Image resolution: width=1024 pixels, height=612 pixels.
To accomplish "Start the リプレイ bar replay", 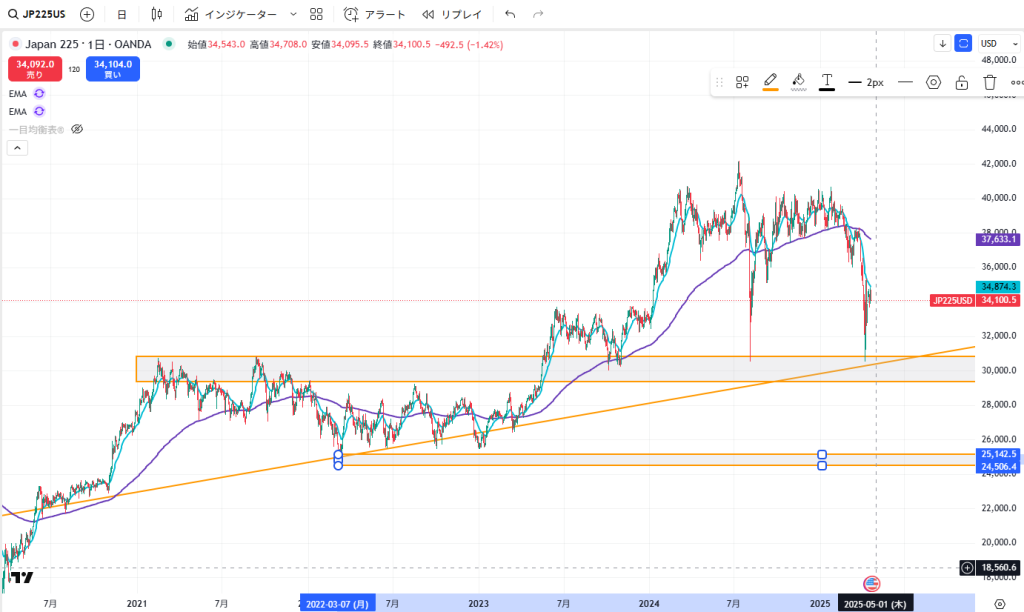I will coord(452,14).
